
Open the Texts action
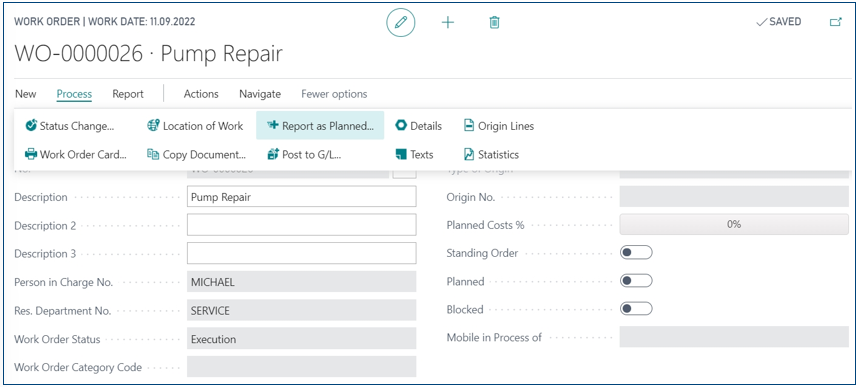tap(414, 154)
